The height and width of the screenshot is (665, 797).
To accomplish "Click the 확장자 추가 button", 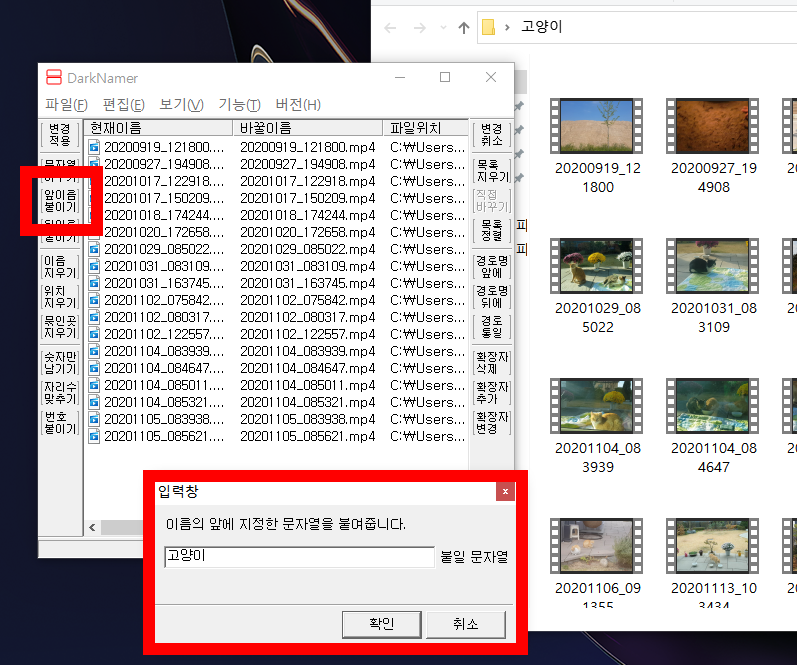I will [x=492, y=392].
